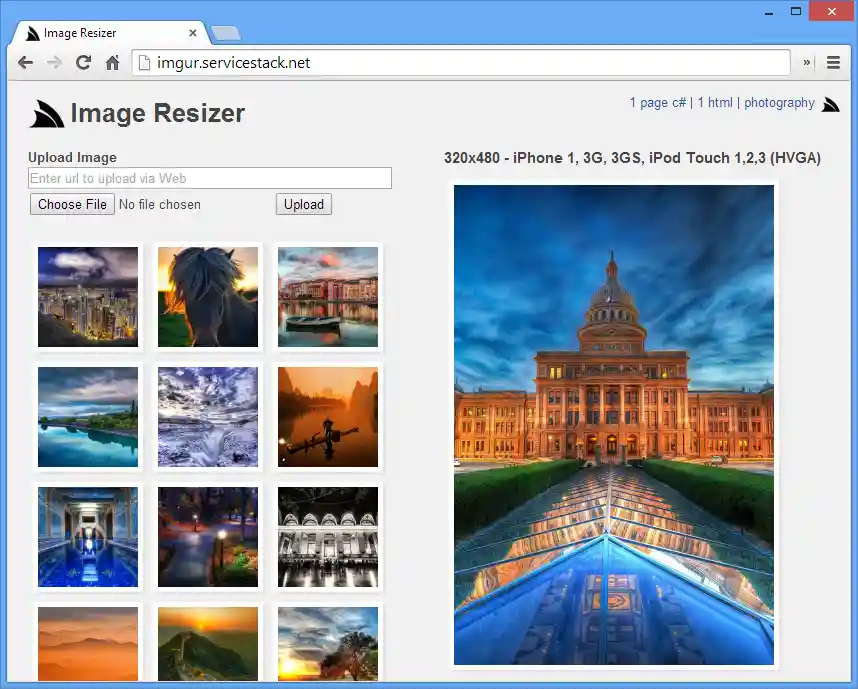
Task: Select the black and white building thumbnail
Action: pyautogui.click(x=328, y=537)
